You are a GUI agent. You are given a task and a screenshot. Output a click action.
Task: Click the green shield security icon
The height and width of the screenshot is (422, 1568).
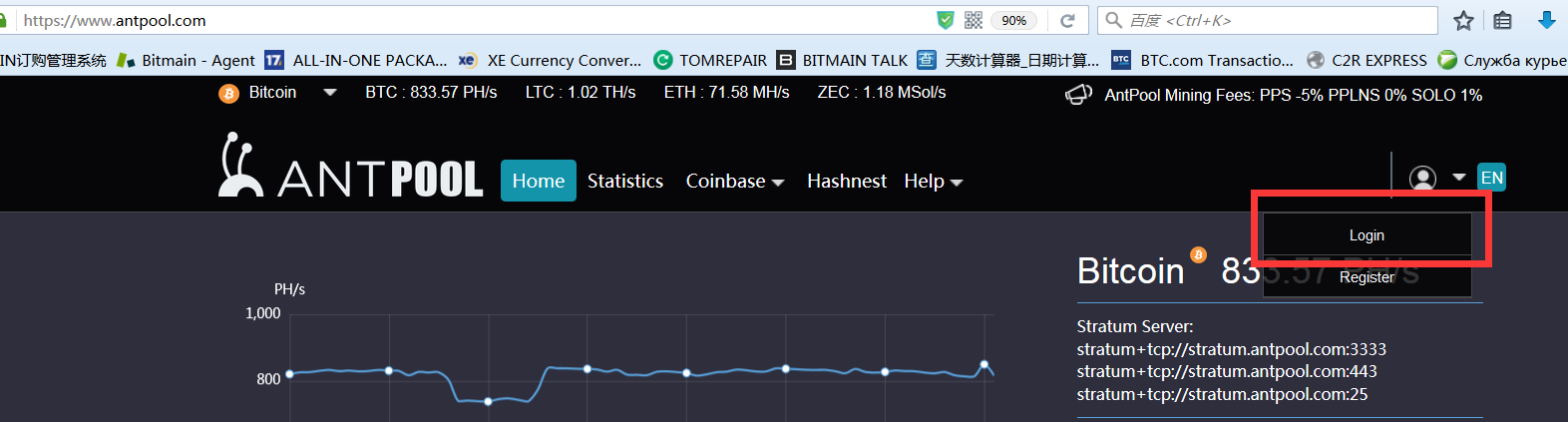coord(945,21)
